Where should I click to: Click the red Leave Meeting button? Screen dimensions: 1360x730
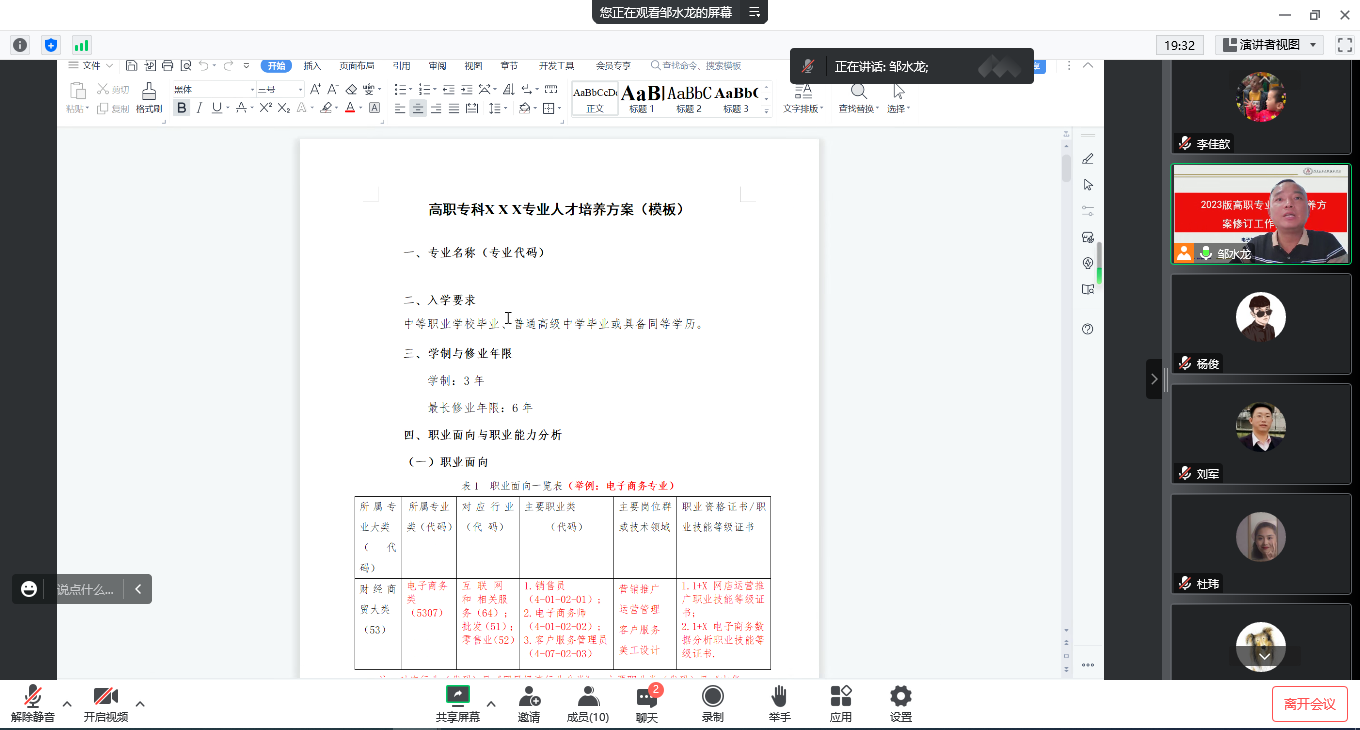point(1309,704)
